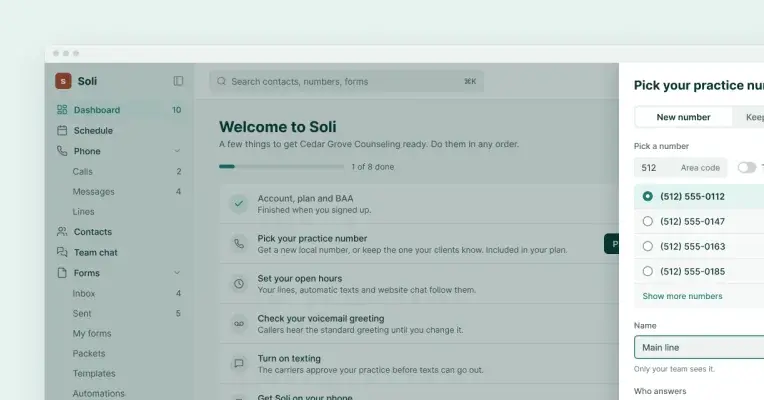Open the Account, plan and BAA step
Screen dimensions: 764x400
pyautogui.click(x=419, y=204)
